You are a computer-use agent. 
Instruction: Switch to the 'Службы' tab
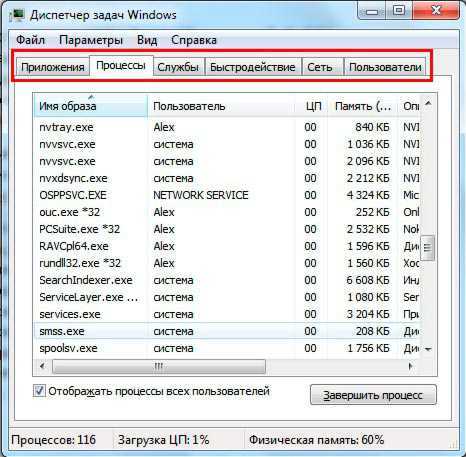click(x=178, y=67)
